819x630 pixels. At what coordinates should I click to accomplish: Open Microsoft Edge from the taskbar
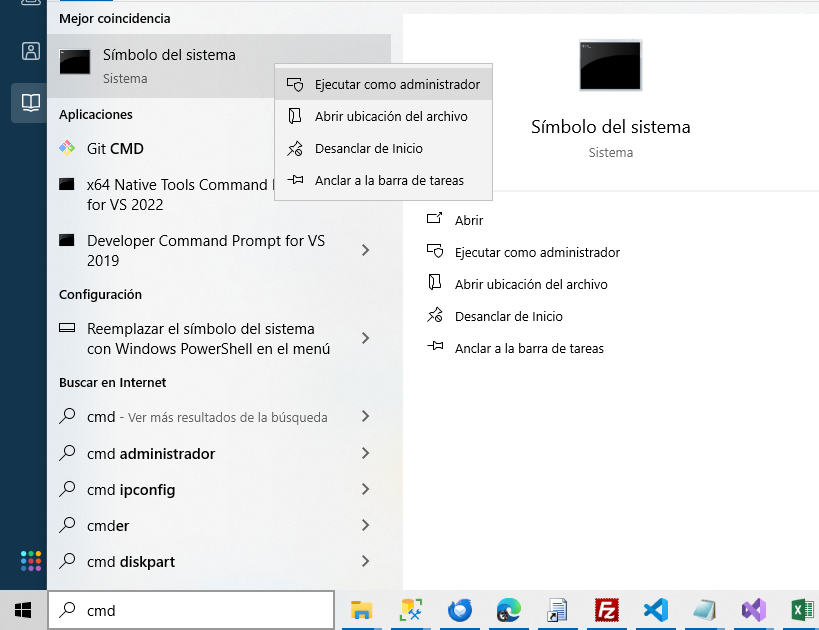(508, 610)
